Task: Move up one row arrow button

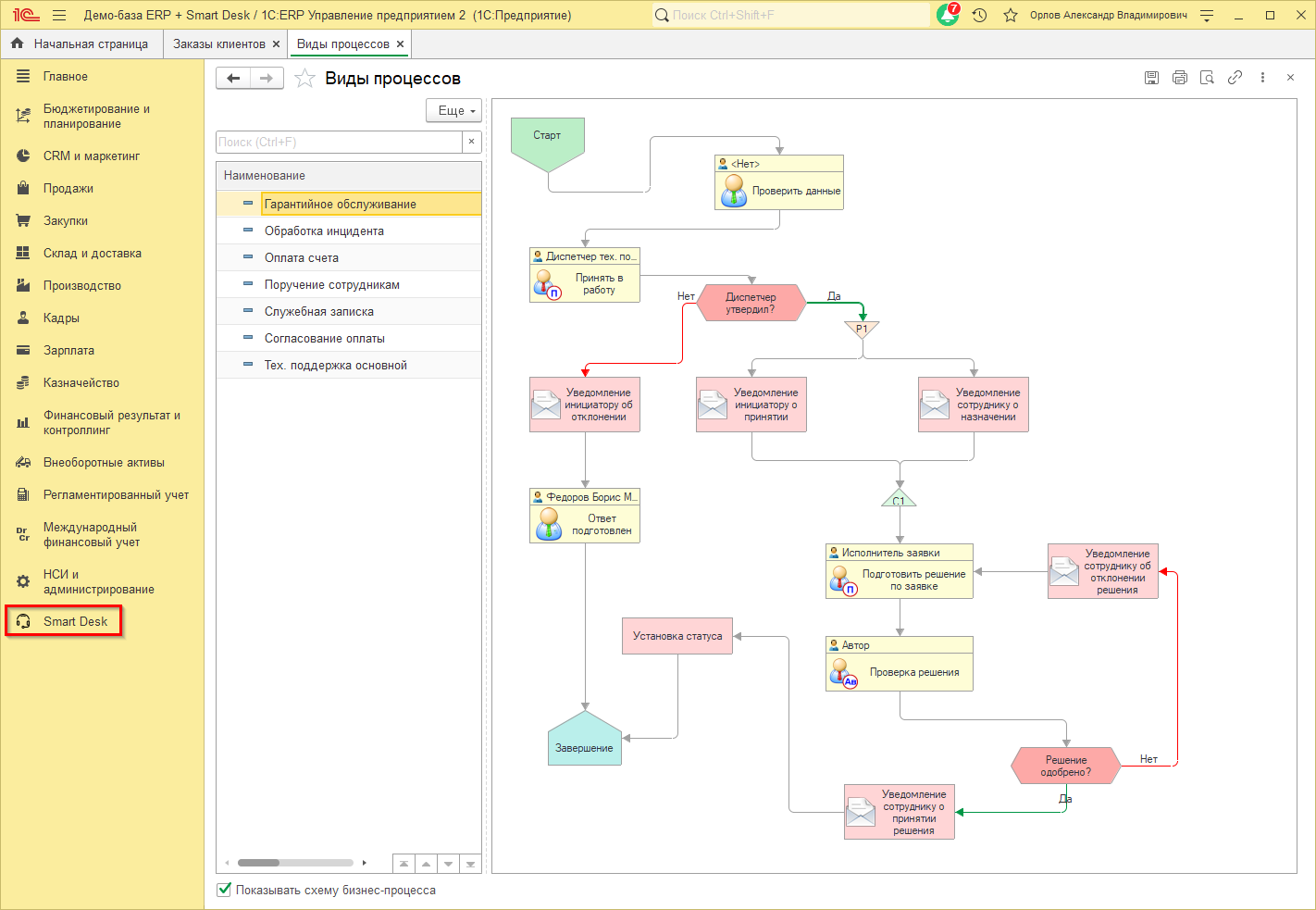Action: coord(426,863)
